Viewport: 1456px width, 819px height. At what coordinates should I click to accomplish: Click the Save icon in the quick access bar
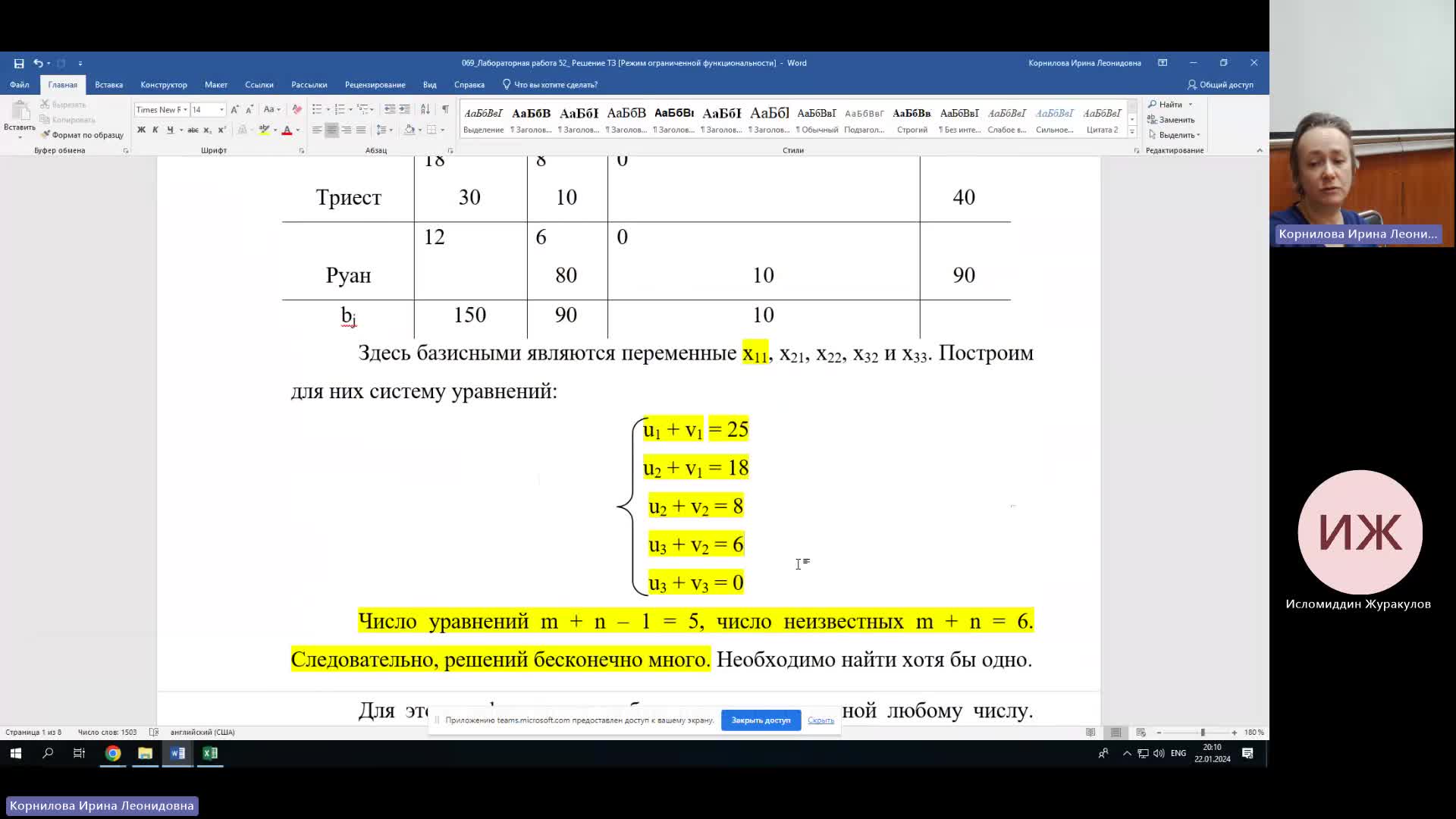(19, 63)
